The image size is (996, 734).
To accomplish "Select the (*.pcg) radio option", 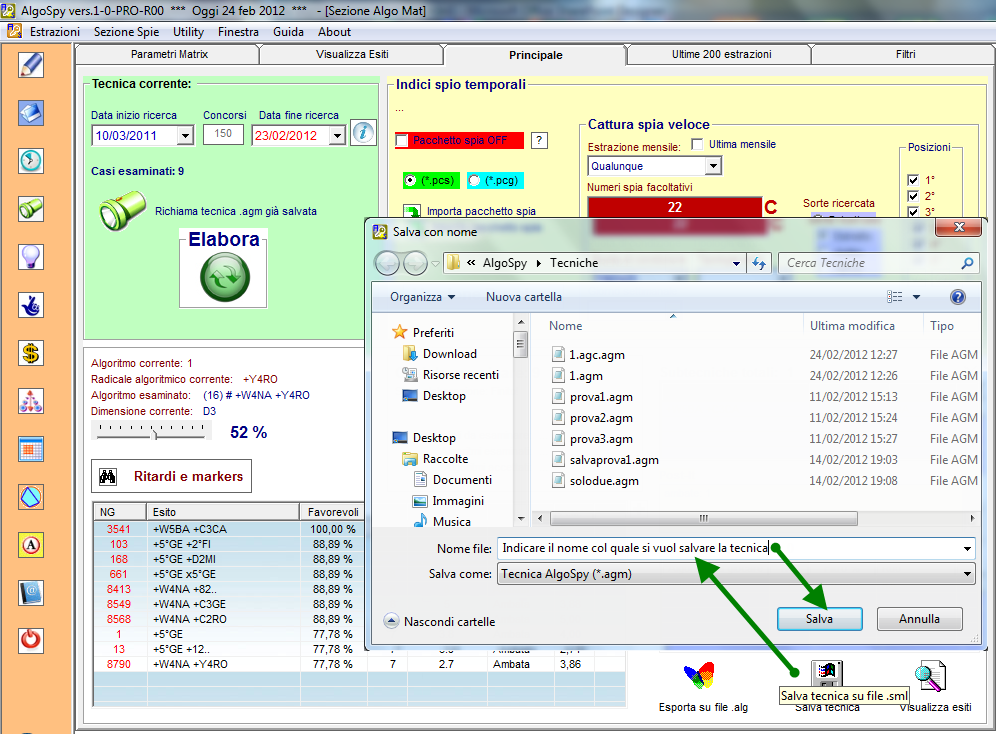I will coord(474,181).
